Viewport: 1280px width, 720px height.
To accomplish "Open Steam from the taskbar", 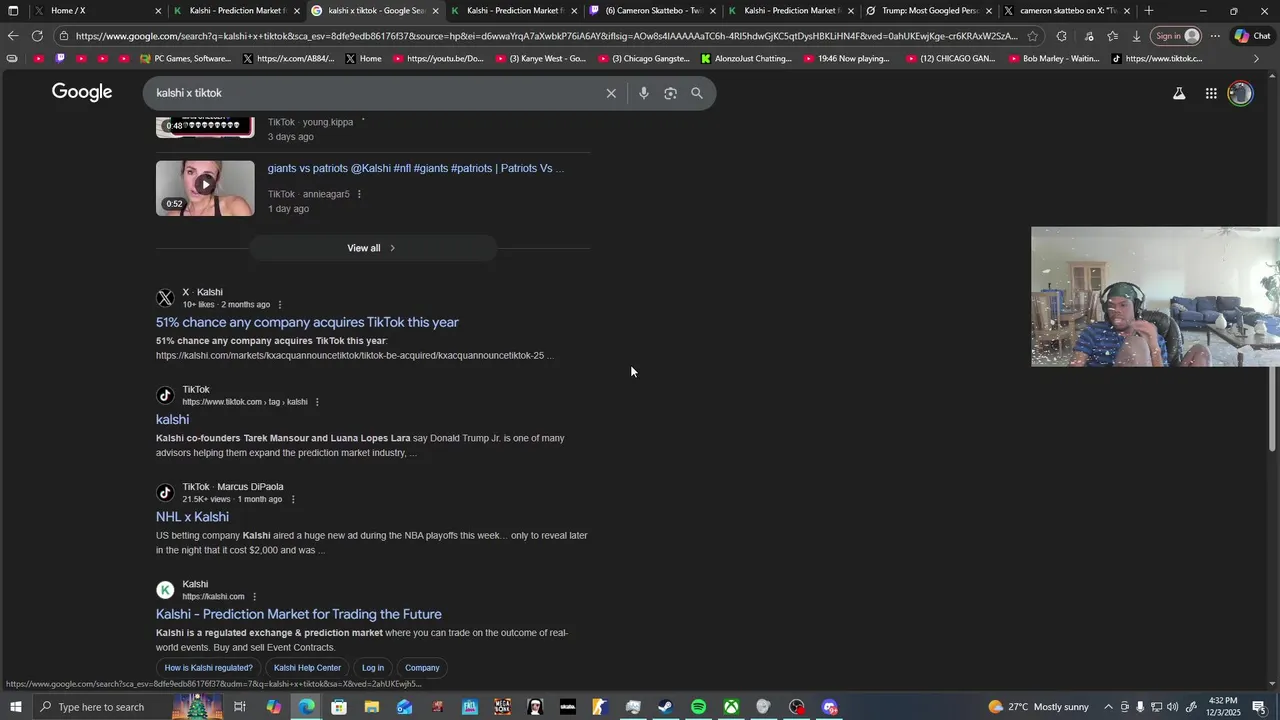I will coord(665,707).
